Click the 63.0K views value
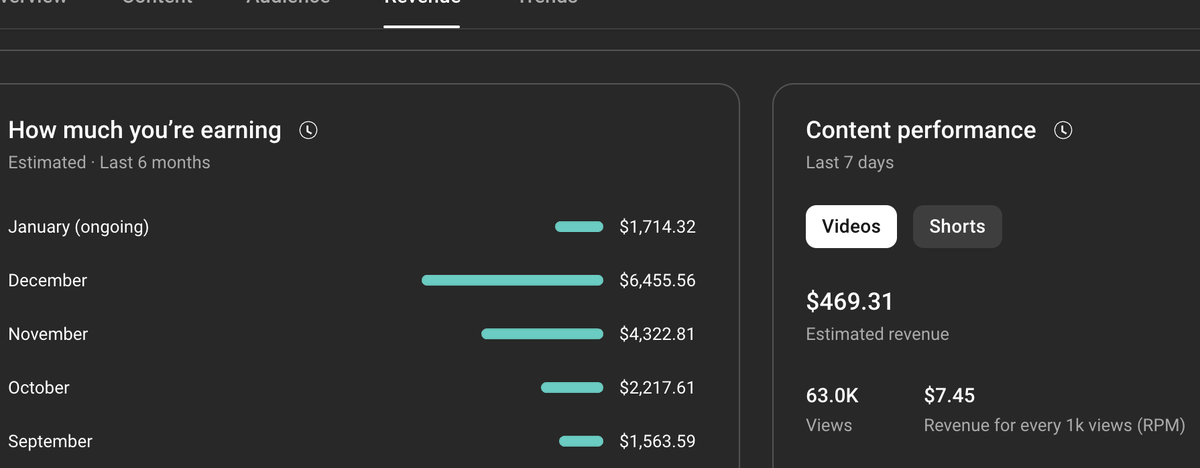The image size is (1200, 468). (832, 396)
